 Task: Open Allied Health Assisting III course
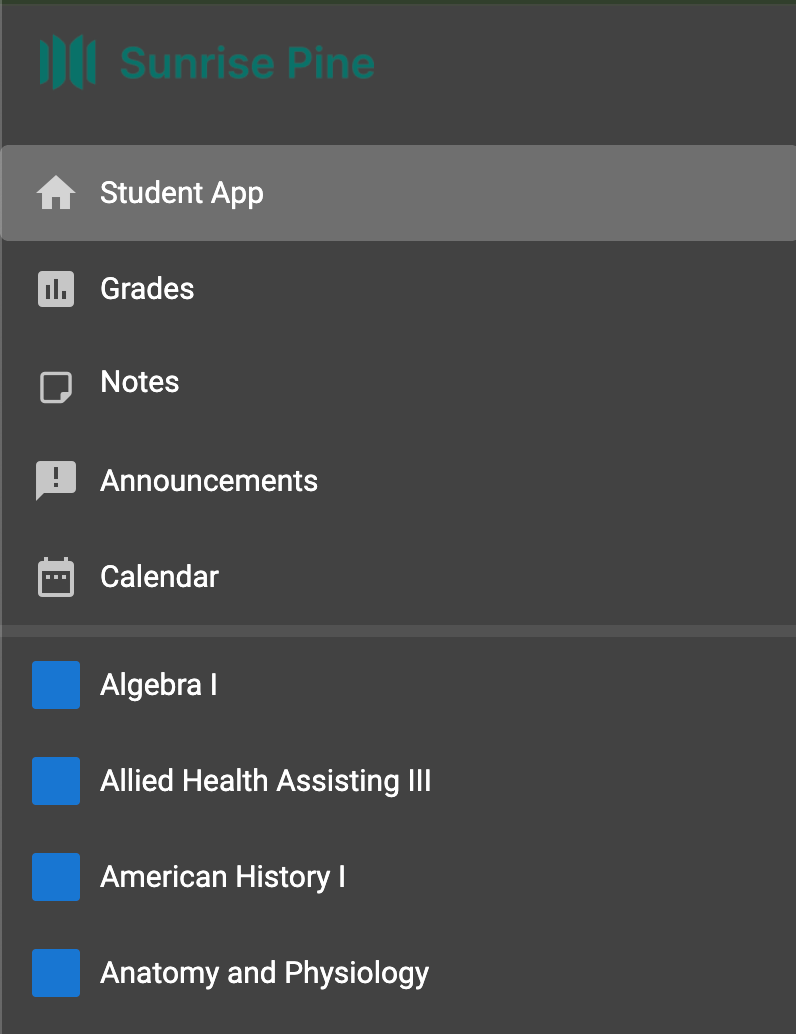click(266, 781)
